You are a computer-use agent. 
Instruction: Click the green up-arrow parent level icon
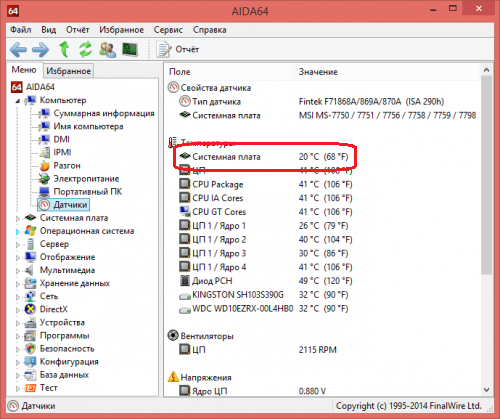64,49
